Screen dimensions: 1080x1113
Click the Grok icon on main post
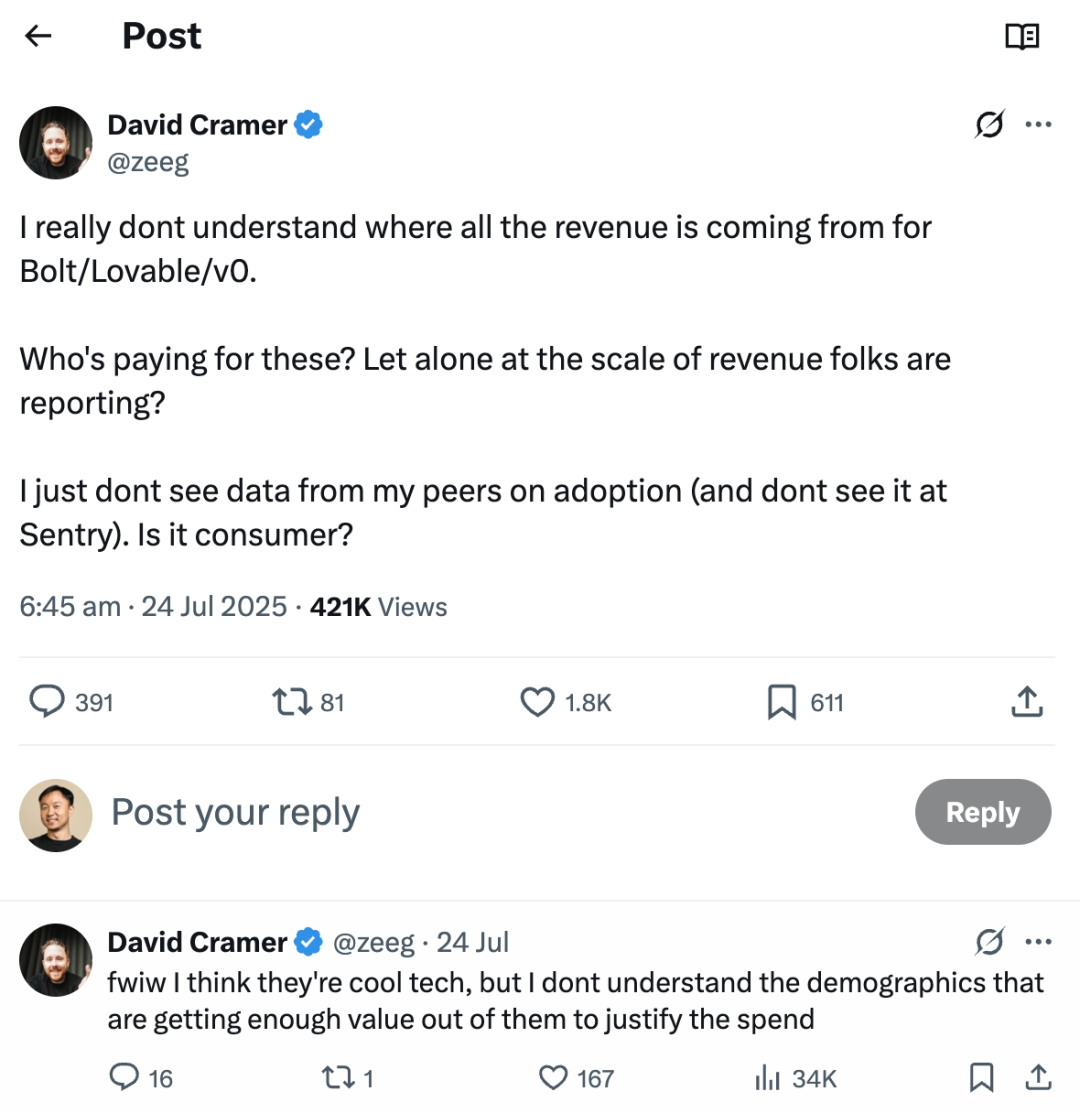[x=990, y=125]
